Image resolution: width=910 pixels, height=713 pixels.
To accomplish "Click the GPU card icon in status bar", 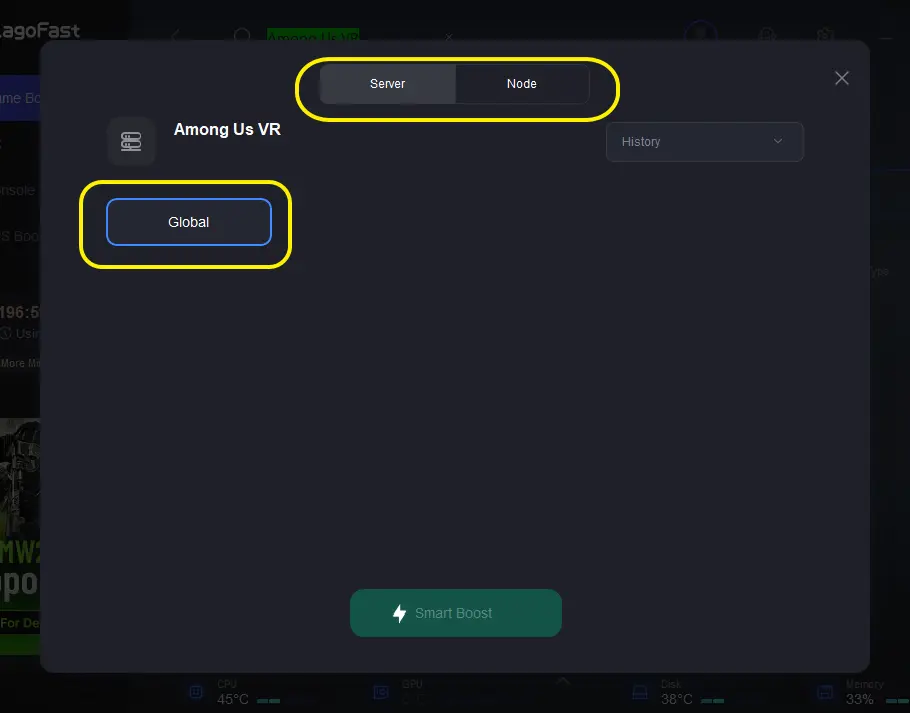I will [381, 692].
